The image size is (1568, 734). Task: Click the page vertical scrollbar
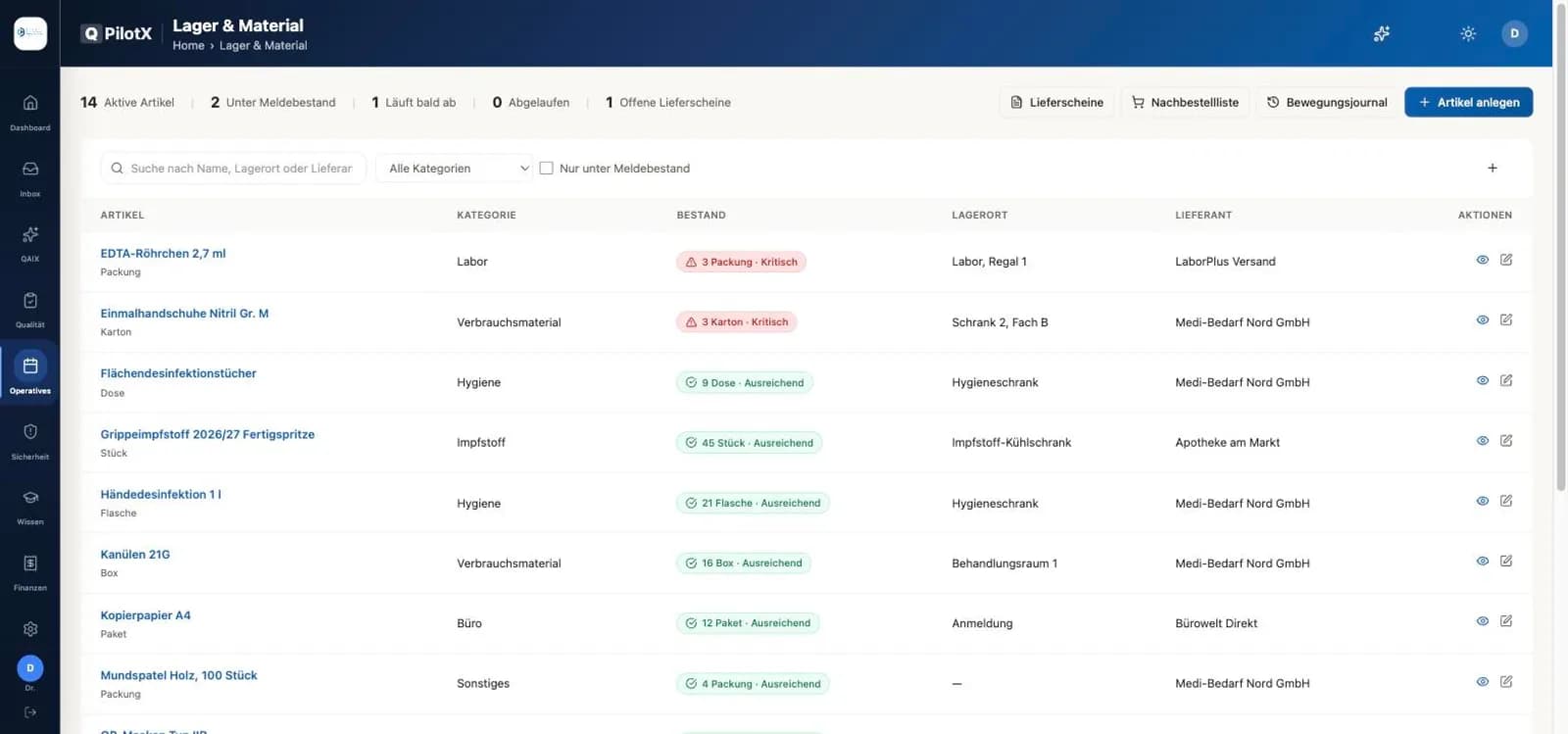[1560, 245]
